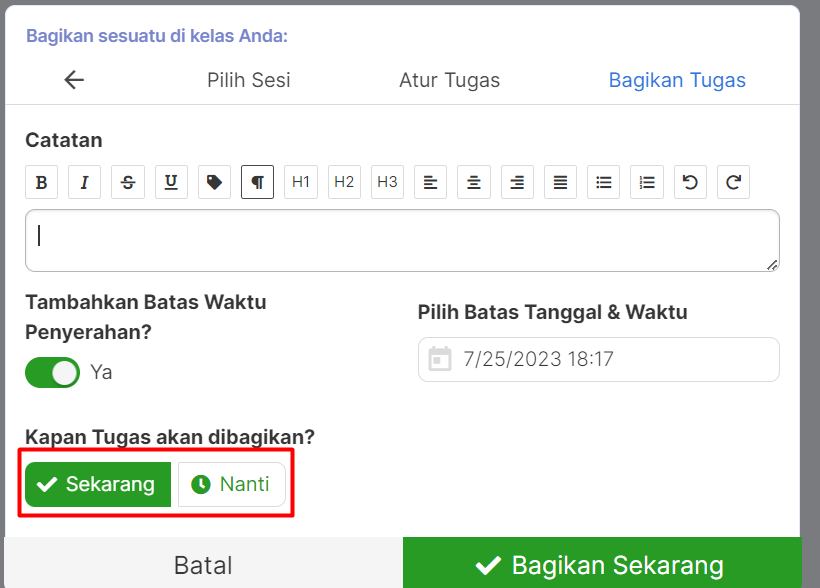Image resolution: width=820 pixels, height=588 pixels.
Task: Apply bold formatting in Catatan toolbar
Action: pyautogui.click(x=41, y=181)
